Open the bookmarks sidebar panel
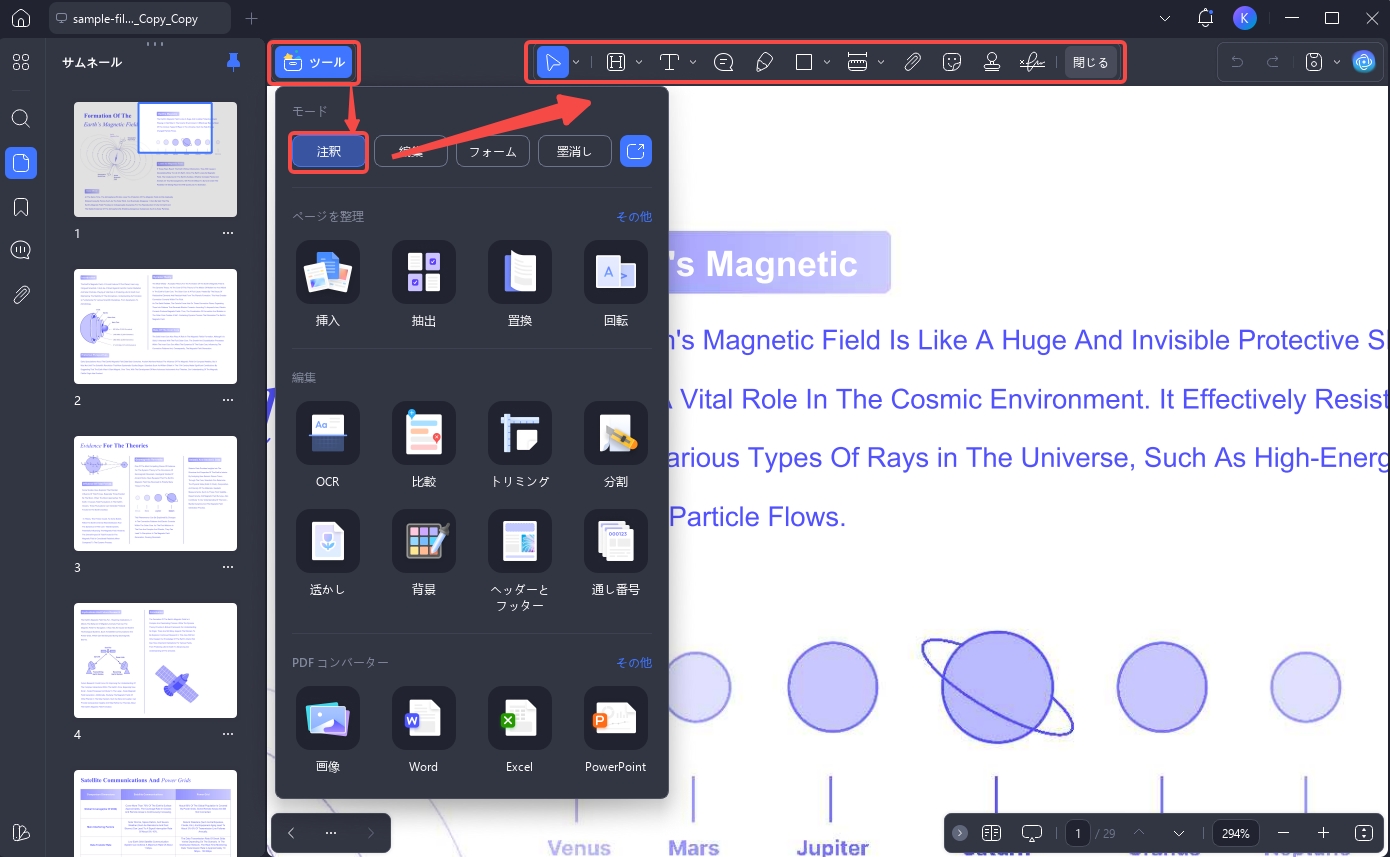The image size is (1390, 857). coord(21,207)
